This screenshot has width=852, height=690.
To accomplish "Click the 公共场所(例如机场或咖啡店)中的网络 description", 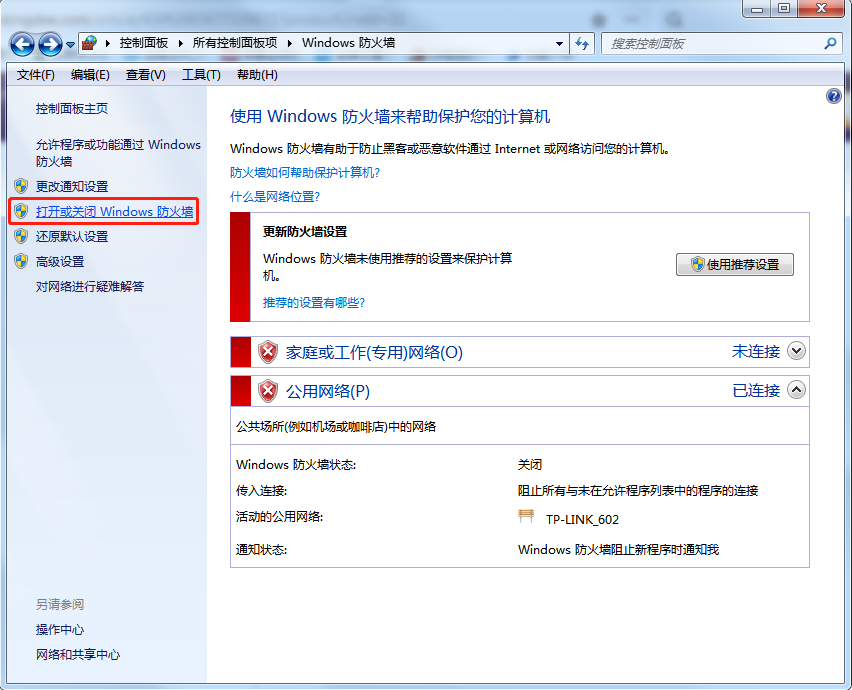I will point(336,426).
